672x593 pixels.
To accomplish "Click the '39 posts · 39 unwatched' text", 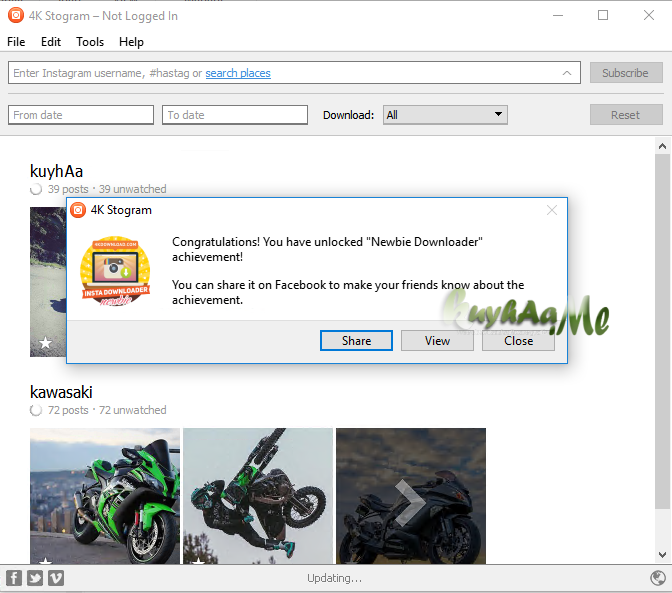I will point(107,189).
